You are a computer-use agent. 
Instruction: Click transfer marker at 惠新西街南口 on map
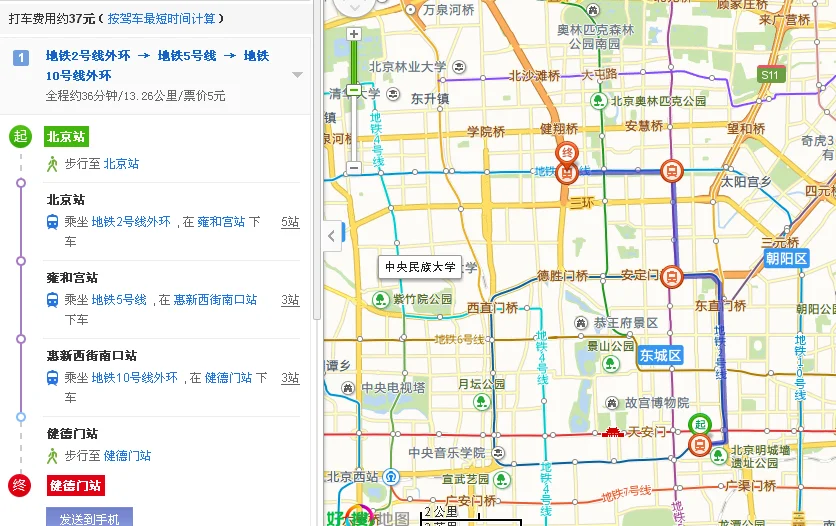(x=672, y=171)
